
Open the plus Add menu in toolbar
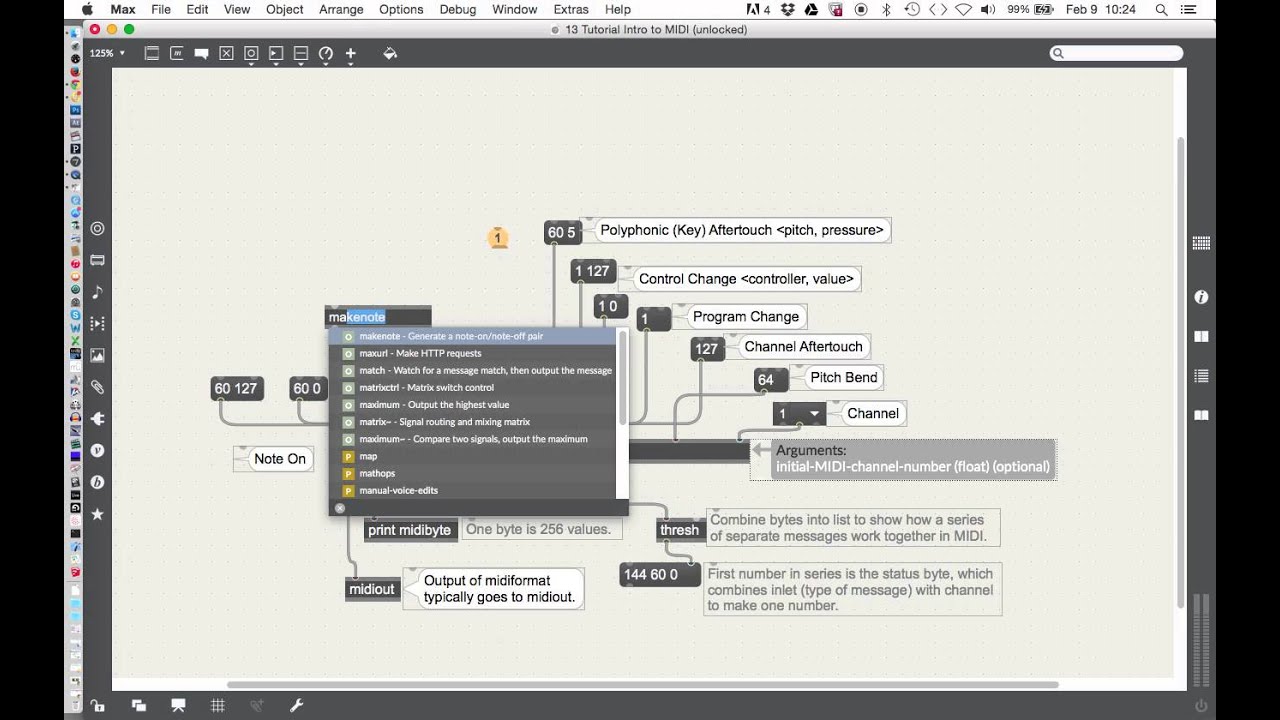(351, 53)
